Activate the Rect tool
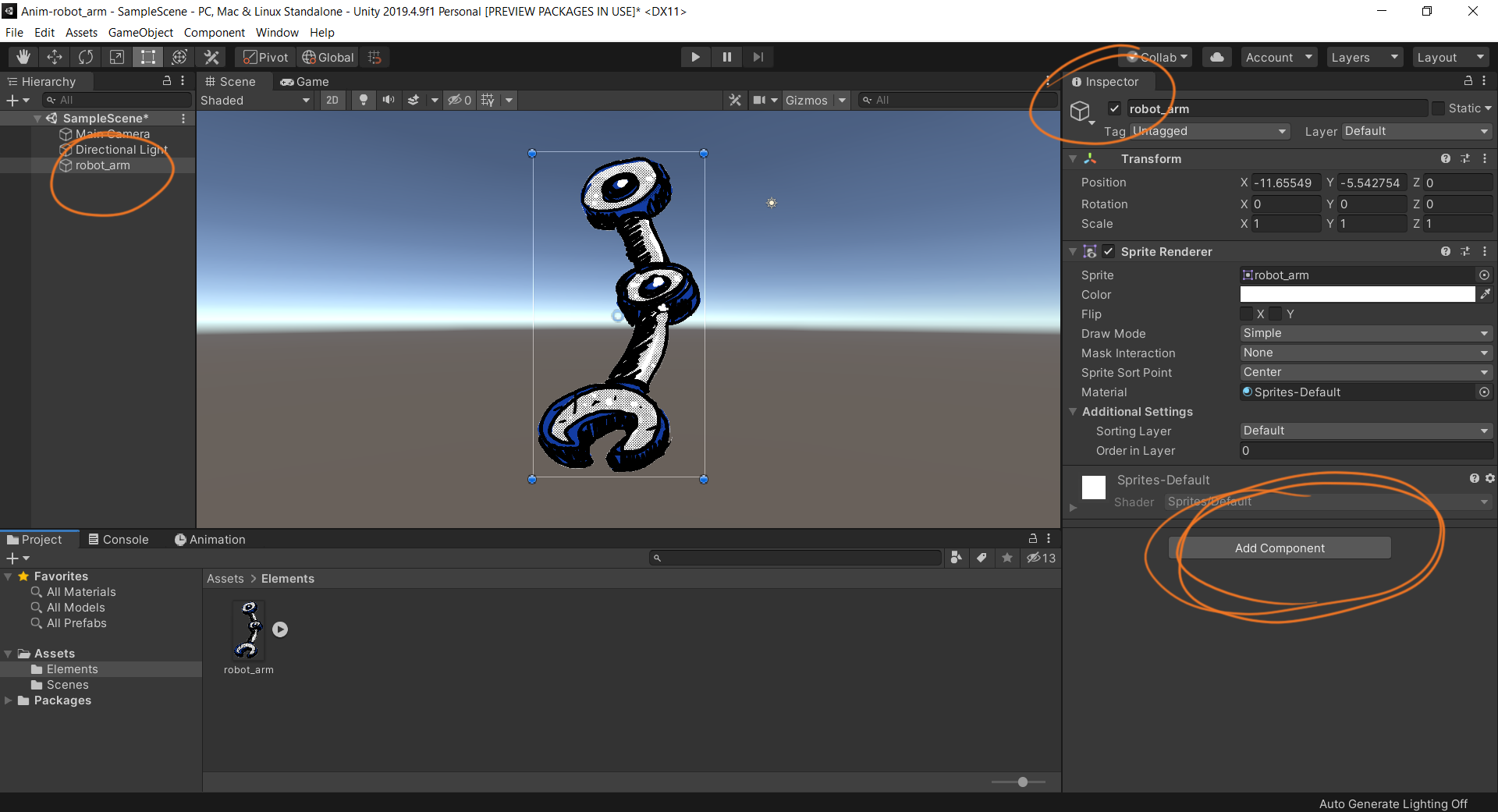1498x812 pixels. click(148, 57)
